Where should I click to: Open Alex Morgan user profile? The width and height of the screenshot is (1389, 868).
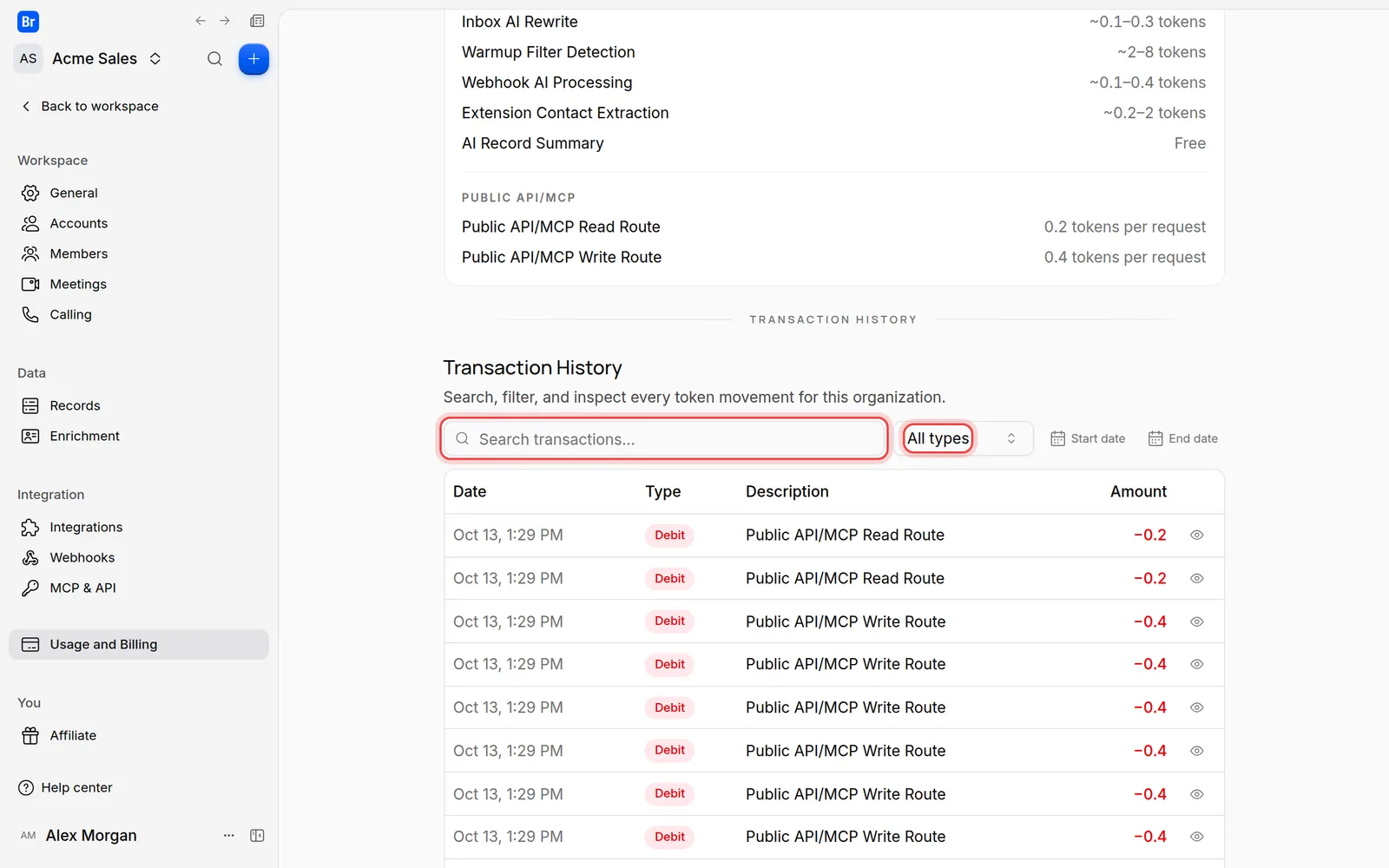78,835
